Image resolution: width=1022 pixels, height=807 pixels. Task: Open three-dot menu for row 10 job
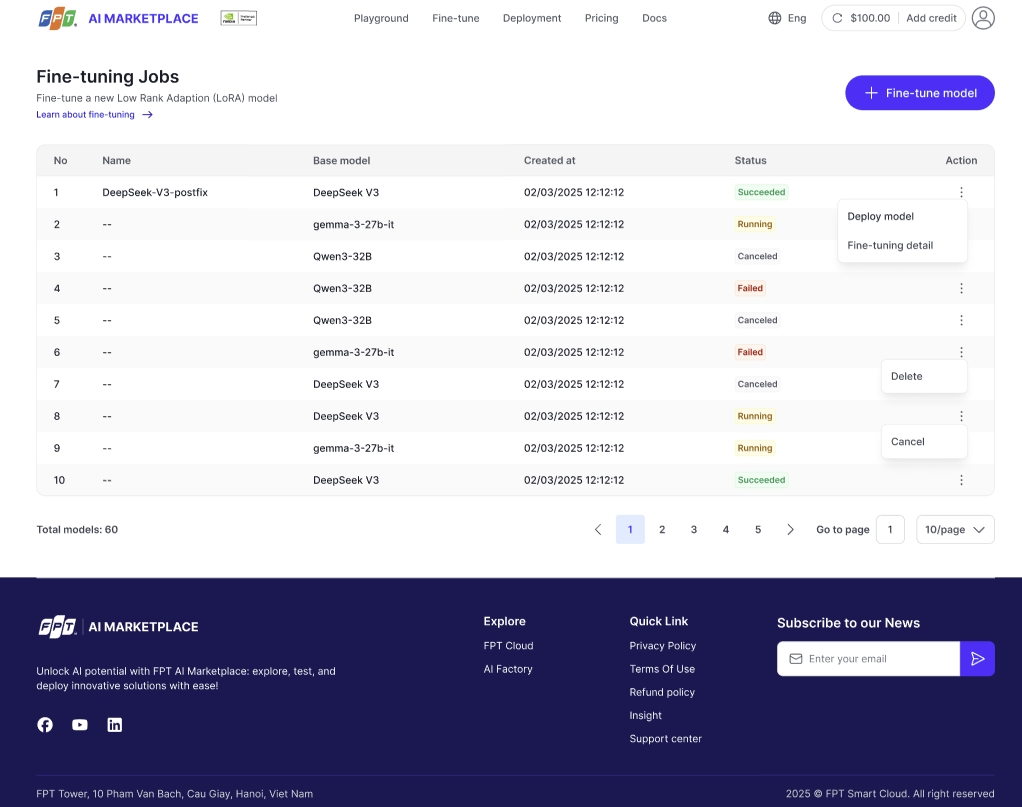[961, 480]
